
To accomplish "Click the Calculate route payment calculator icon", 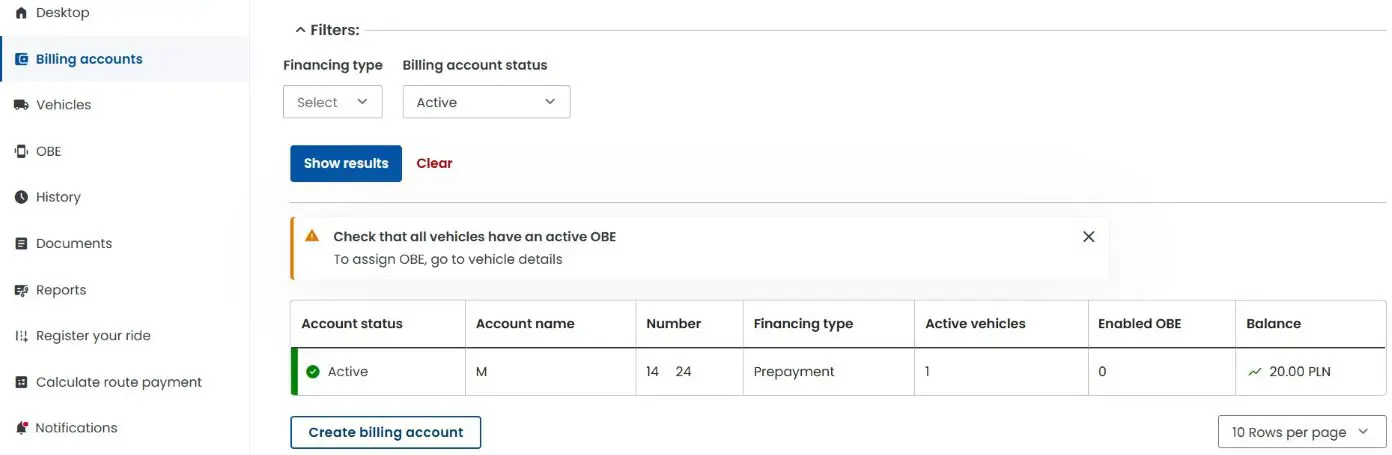I will click(x=21, y=382).
